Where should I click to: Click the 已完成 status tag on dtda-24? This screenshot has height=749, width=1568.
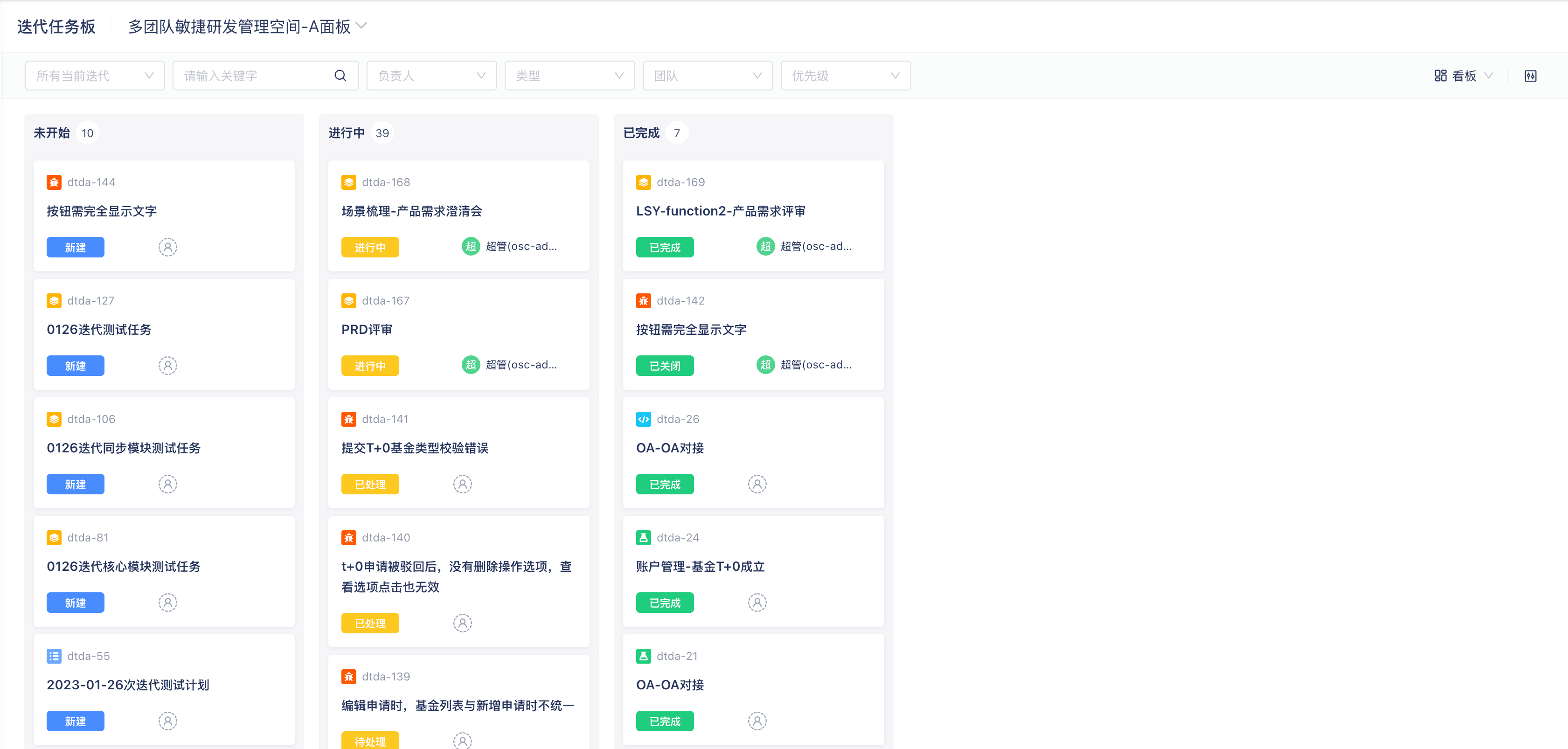coord(665,603)
